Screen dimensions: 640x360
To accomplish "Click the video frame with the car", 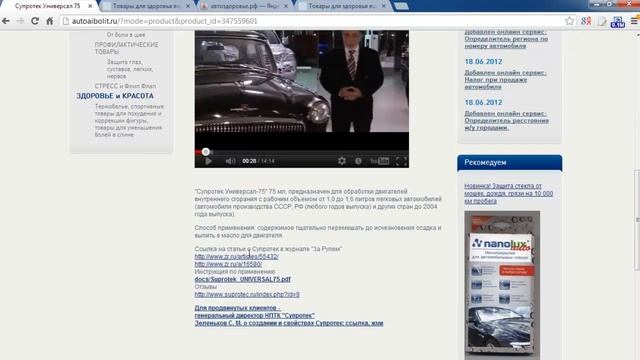I will pos(302,81).
